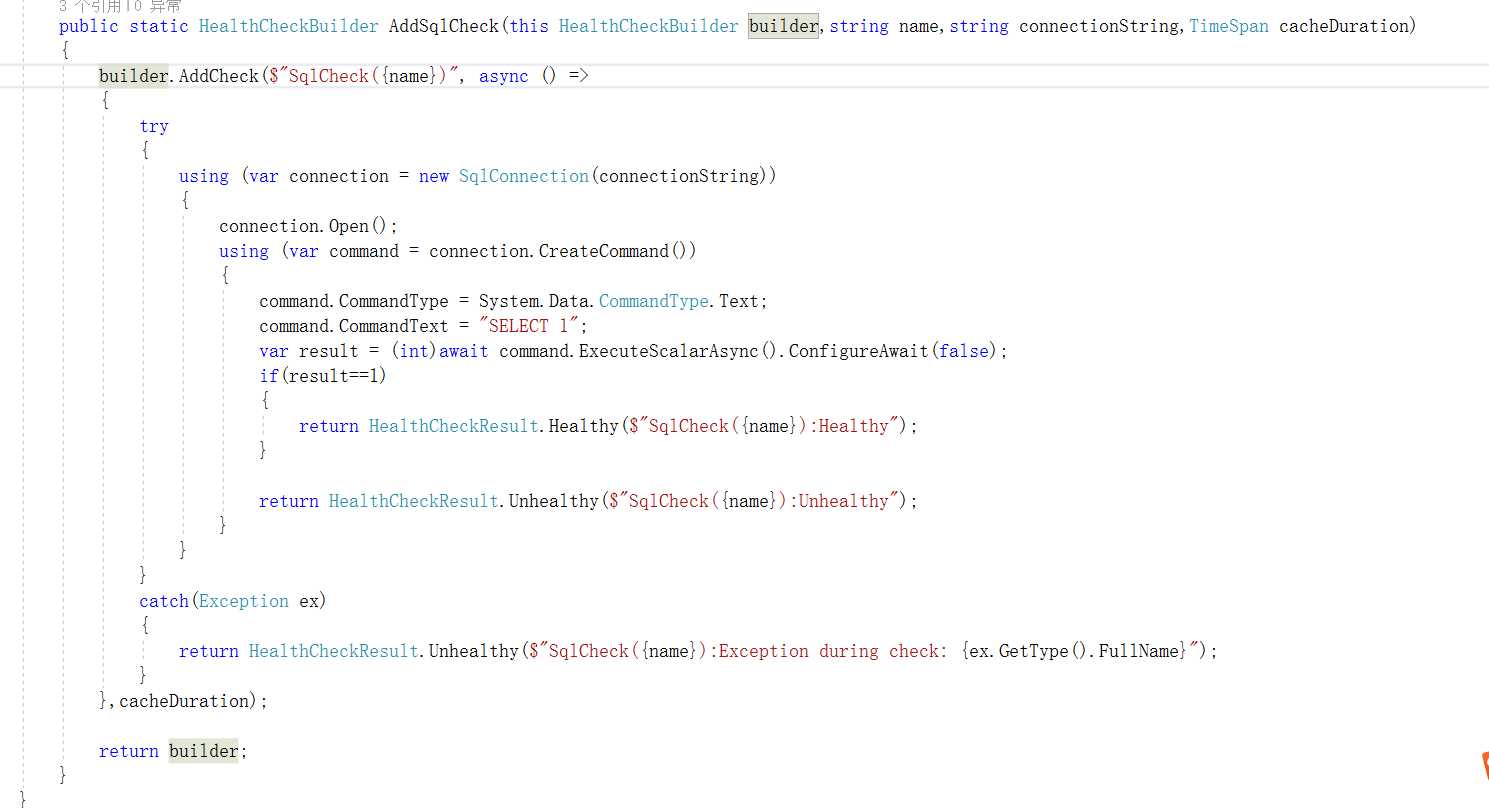Click the 'await' keyword
The width and height of the screenshot is (1489, 808).
pos(464,351)
